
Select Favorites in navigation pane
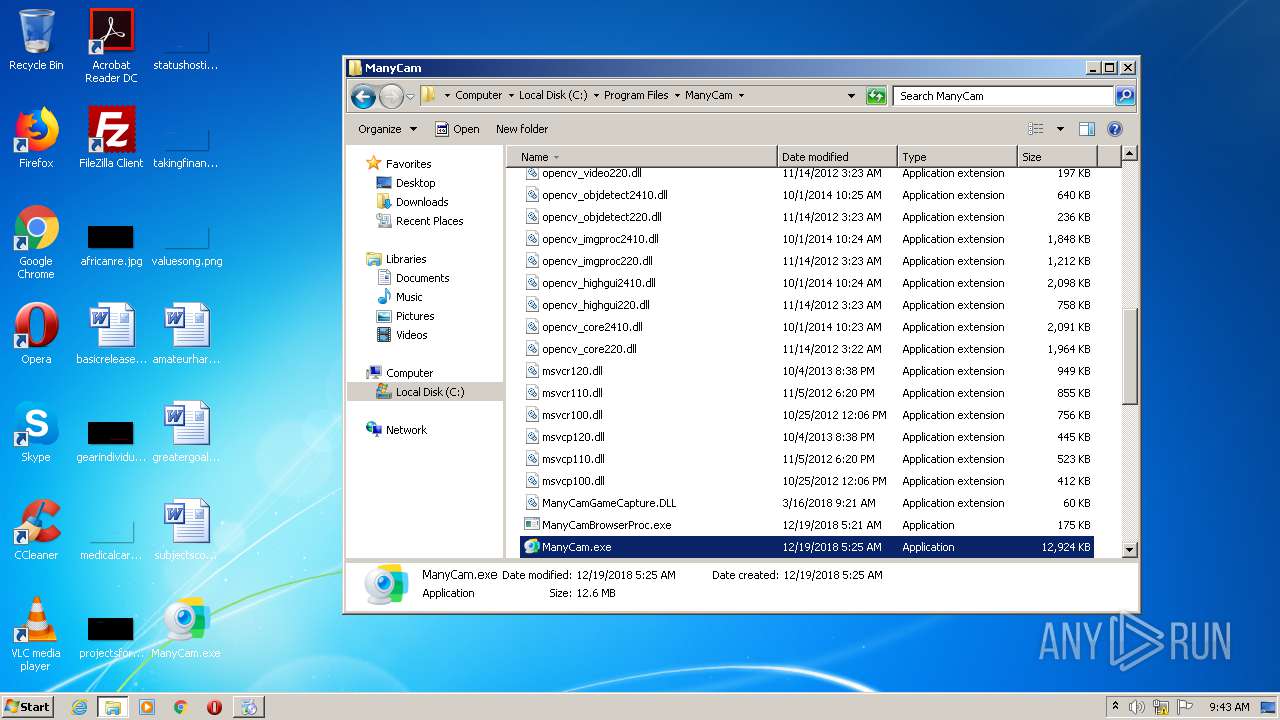coord(408,164)
